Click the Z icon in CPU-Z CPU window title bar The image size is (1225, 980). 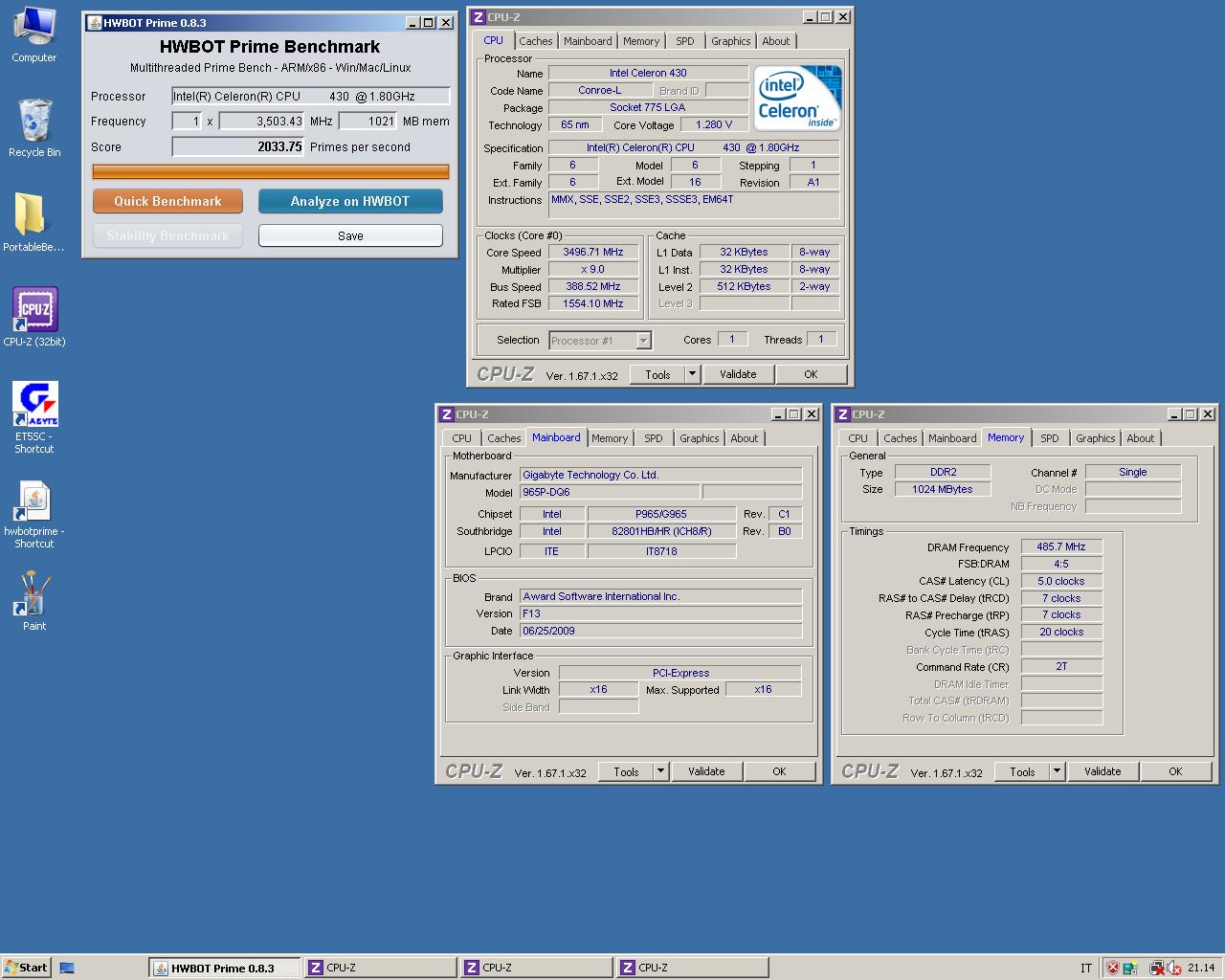pos(479,16)
